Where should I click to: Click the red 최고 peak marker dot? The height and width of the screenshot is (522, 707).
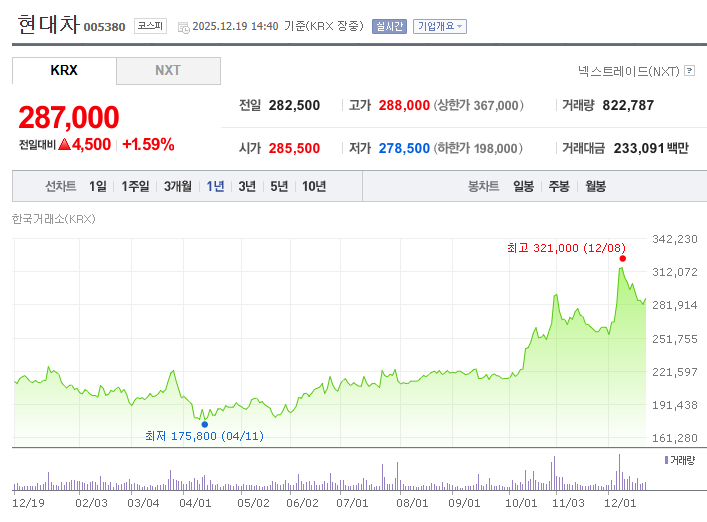pyautogui.click(x=623, y=258)
